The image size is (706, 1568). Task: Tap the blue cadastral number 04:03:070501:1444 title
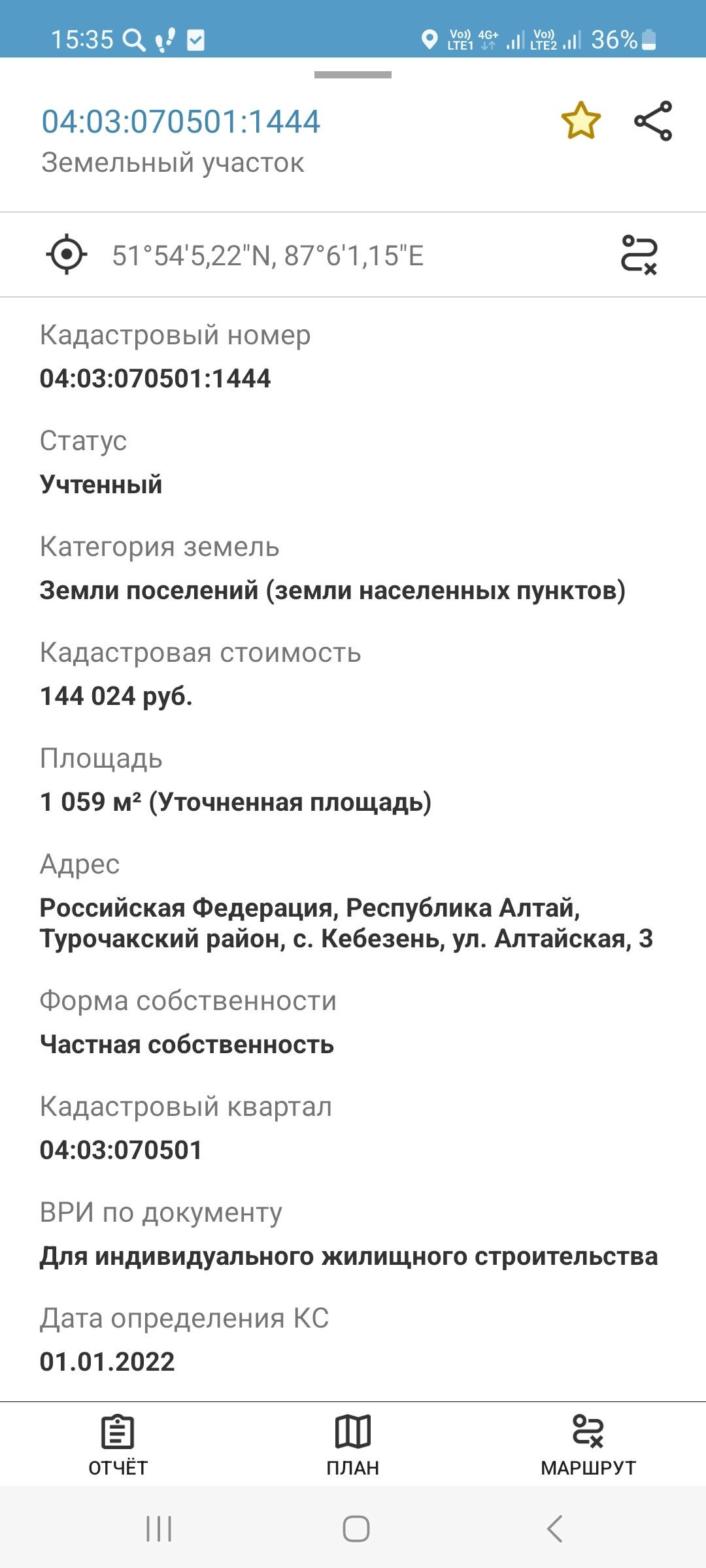point(181,122)
